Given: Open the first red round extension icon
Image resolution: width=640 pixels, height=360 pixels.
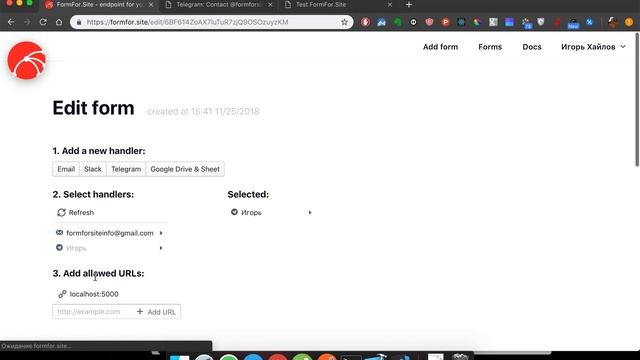Looking at the screenshot, I should (365, 22).
